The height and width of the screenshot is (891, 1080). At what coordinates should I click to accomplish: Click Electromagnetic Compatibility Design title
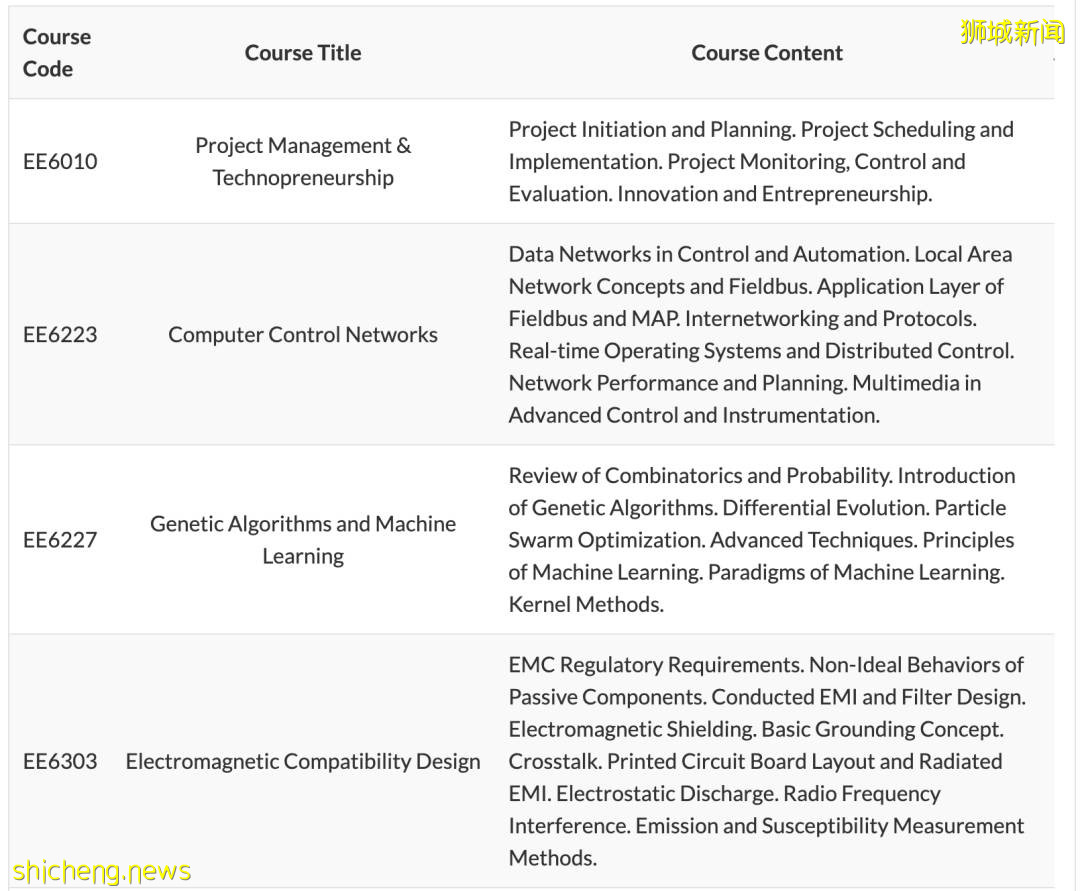[303, 761]
